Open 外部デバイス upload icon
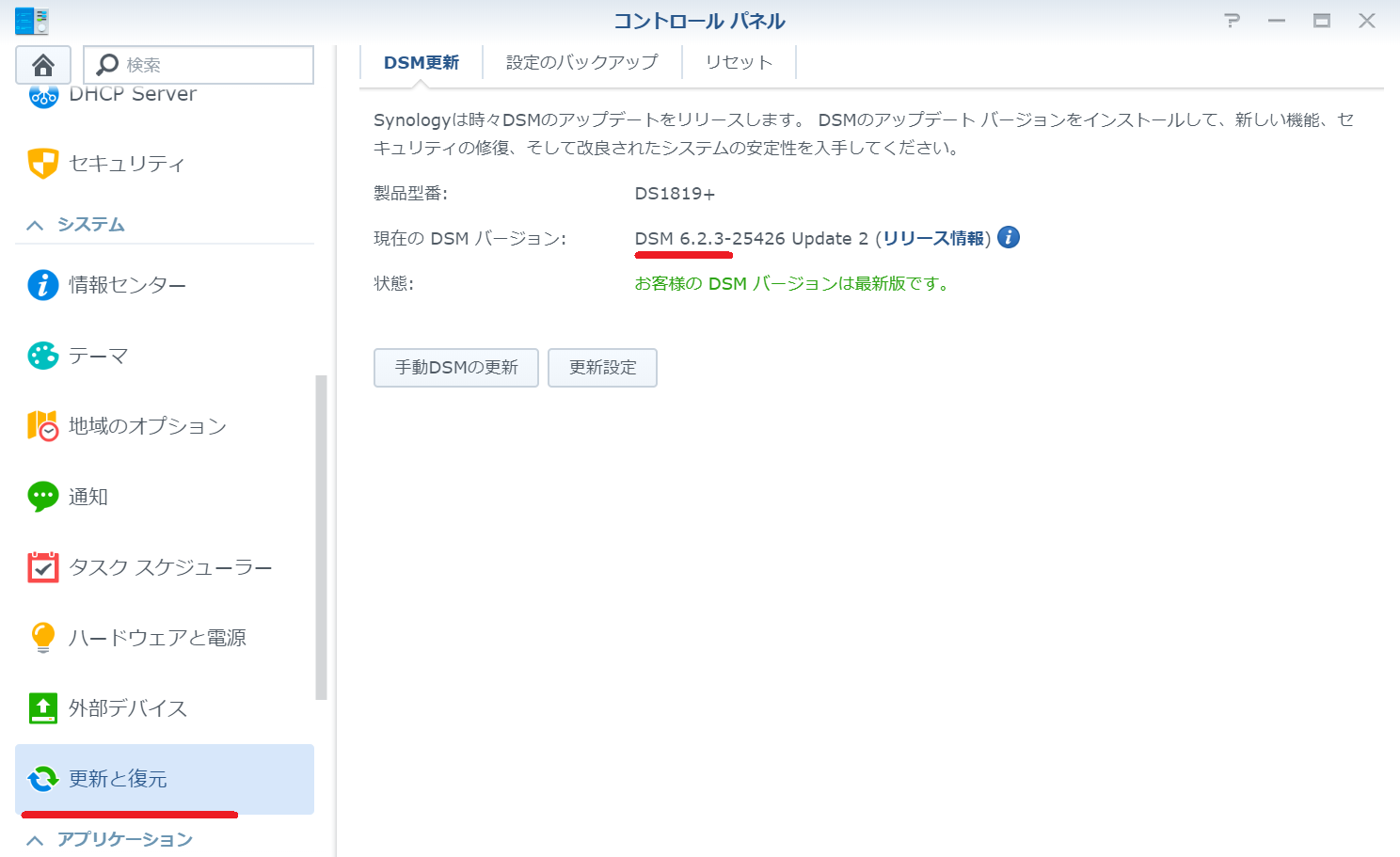 (x=43, y=708)
